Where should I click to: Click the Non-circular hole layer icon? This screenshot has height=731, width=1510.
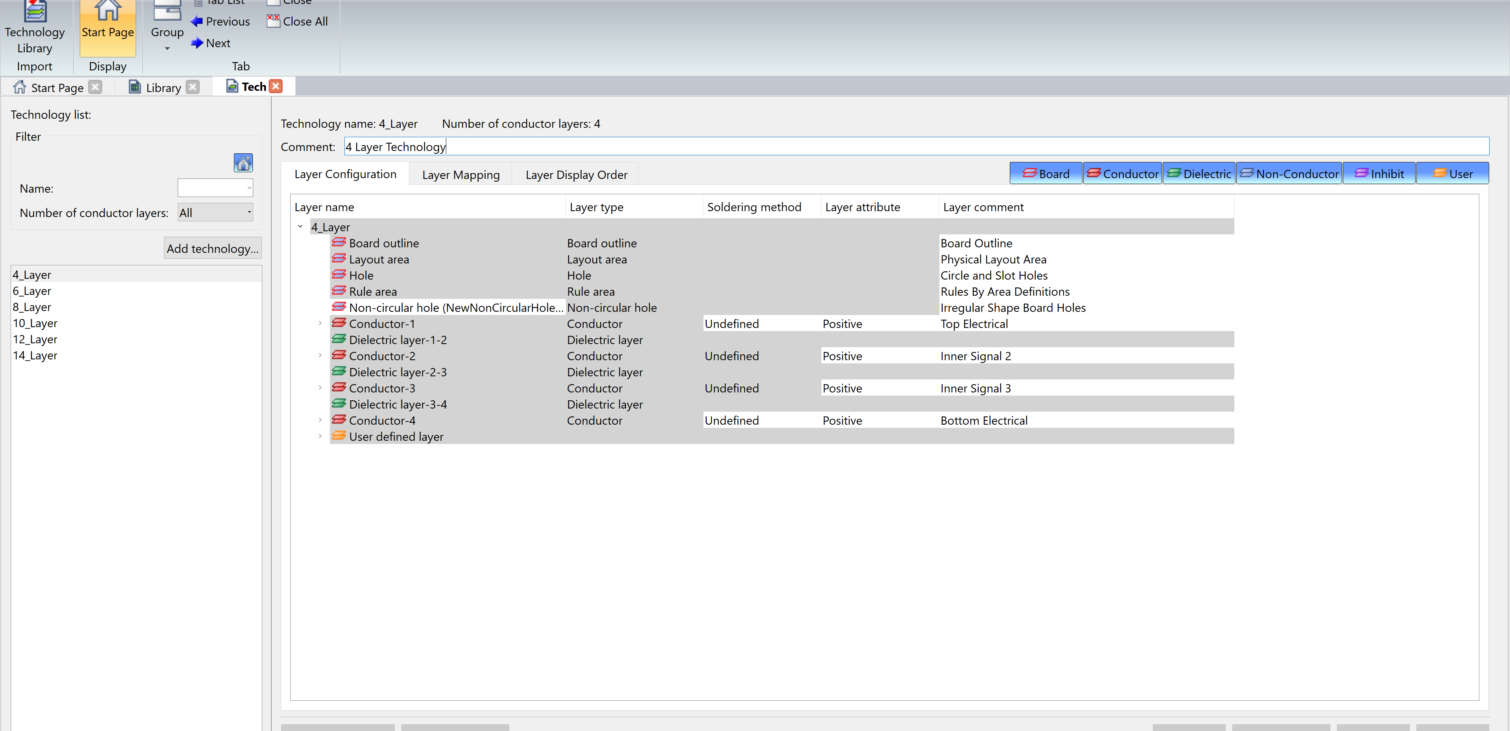coord(338,307)
